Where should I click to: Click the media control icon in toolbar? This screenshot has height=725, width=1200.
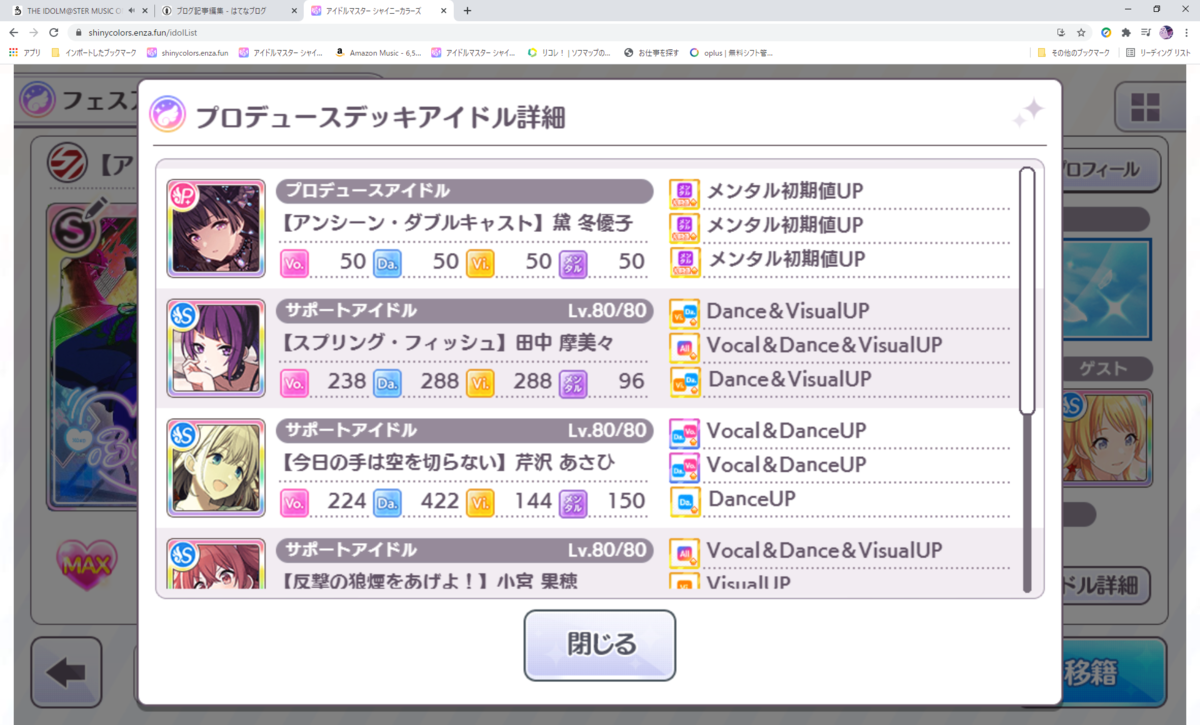click(x=1146, y=32)
